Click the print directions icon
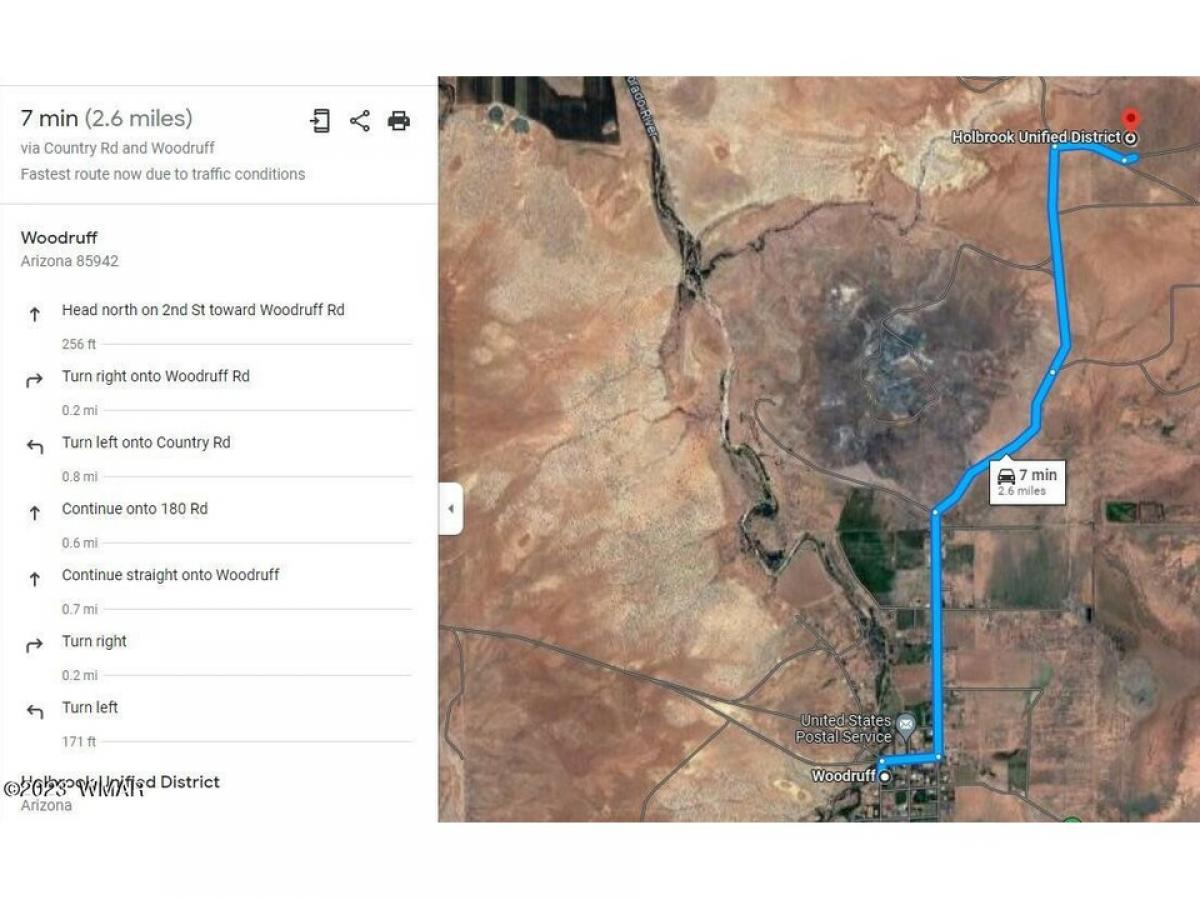 [x=399, y=121]
